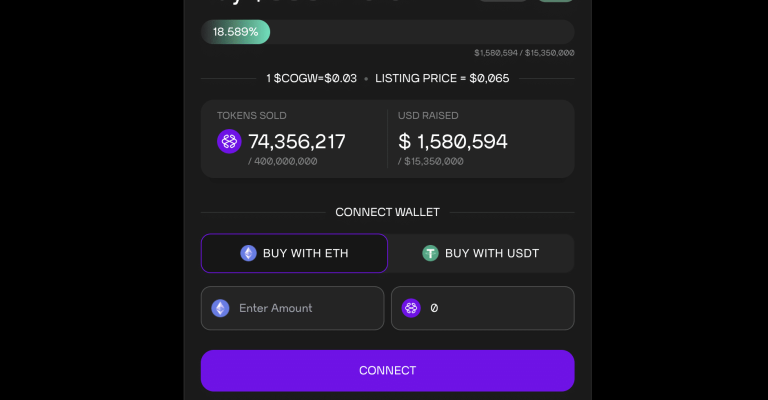Click the Tether icon in BUY WITH USDT
Viewport: 768px width, 400px height.
click(x=430, y=253)
